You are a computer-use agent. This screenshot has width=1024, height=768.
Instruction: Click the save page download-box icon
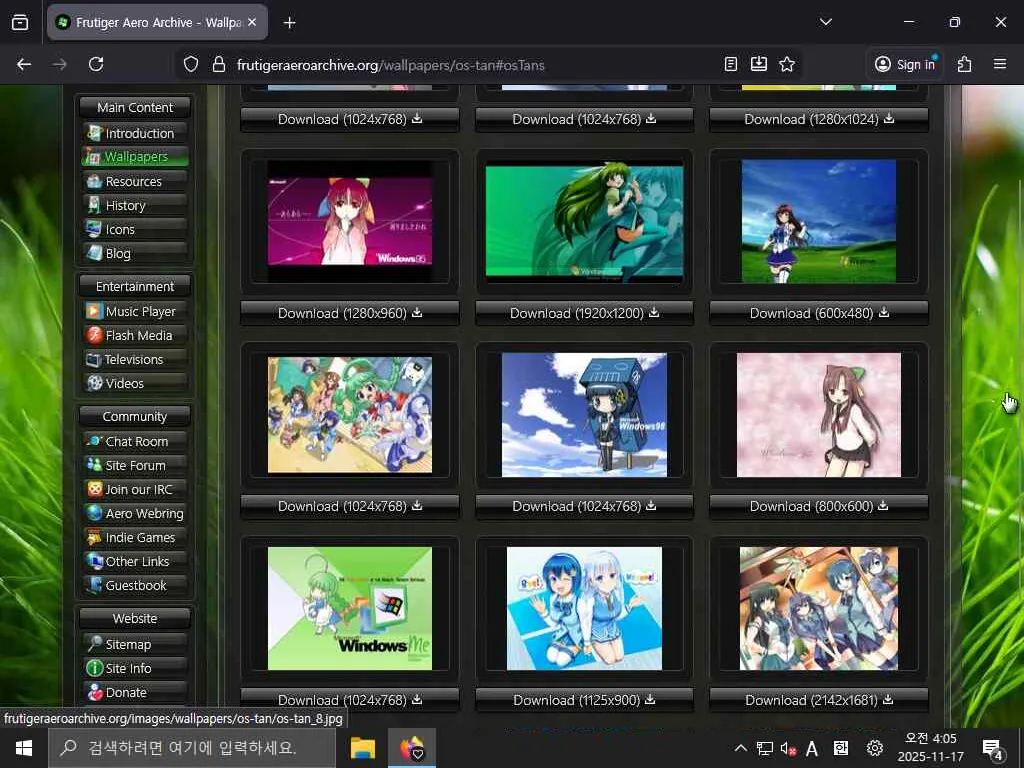point(759,64)
